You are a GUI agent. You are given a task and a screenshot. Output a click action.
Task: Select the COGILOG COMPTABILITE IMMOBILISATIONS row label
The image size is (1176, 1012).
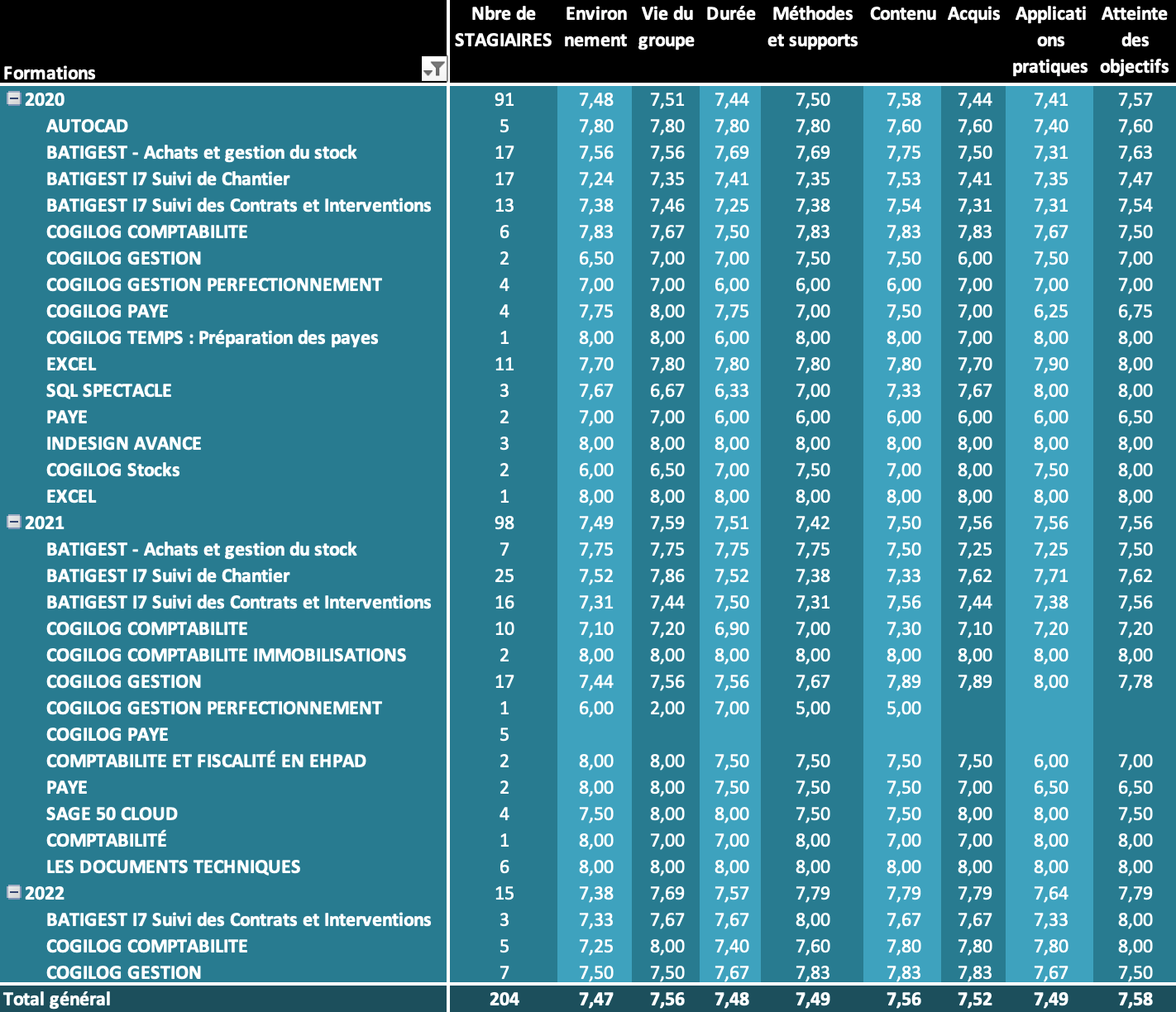pyautogui.click(x=227, y=655)
